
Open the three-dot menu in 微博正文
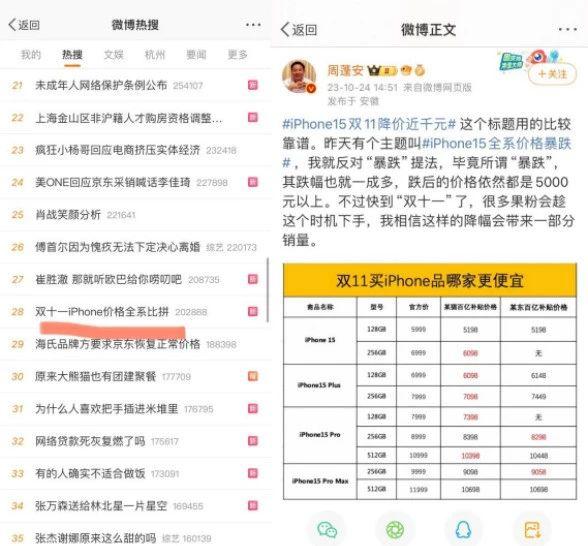[567, 29]
